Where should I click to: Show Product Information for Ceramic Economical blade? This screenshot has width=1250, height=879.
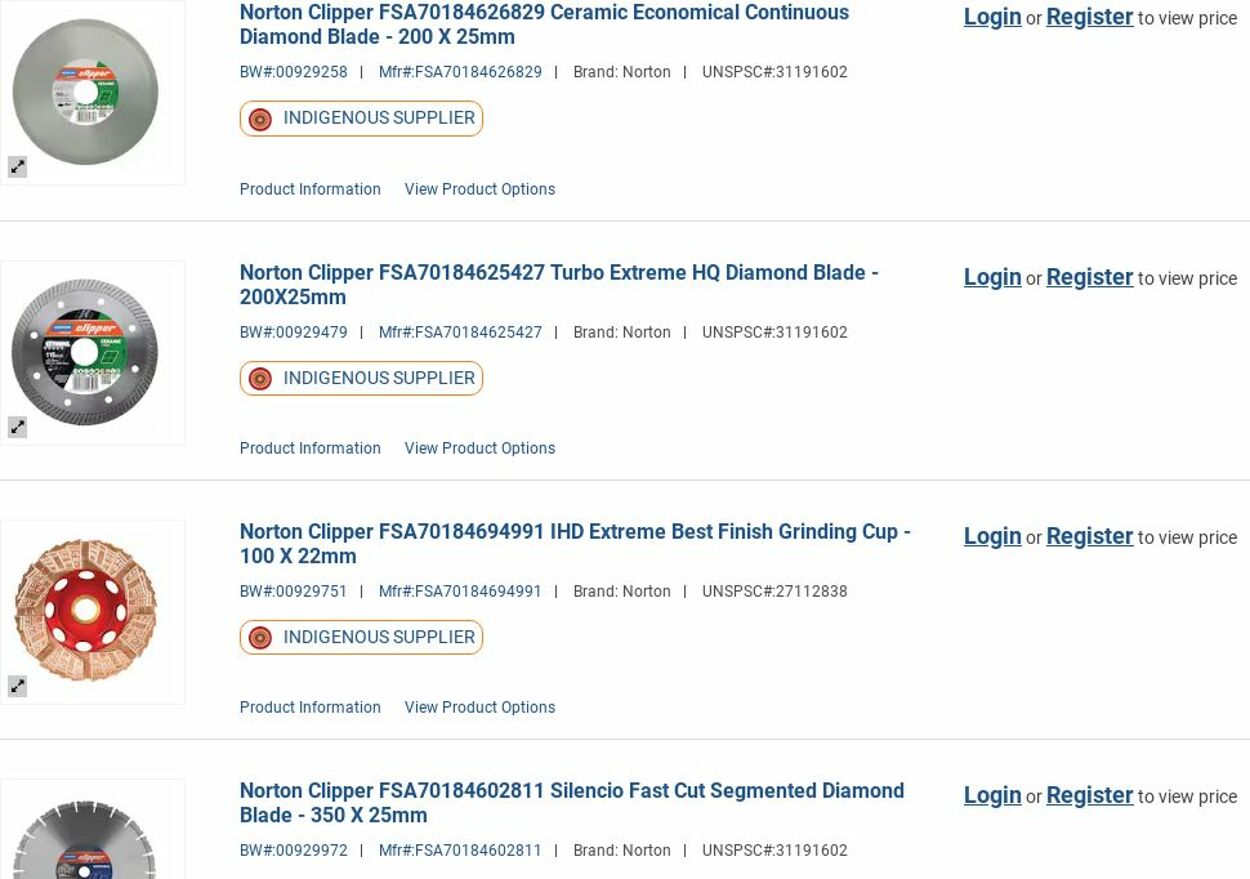point(310,189)
